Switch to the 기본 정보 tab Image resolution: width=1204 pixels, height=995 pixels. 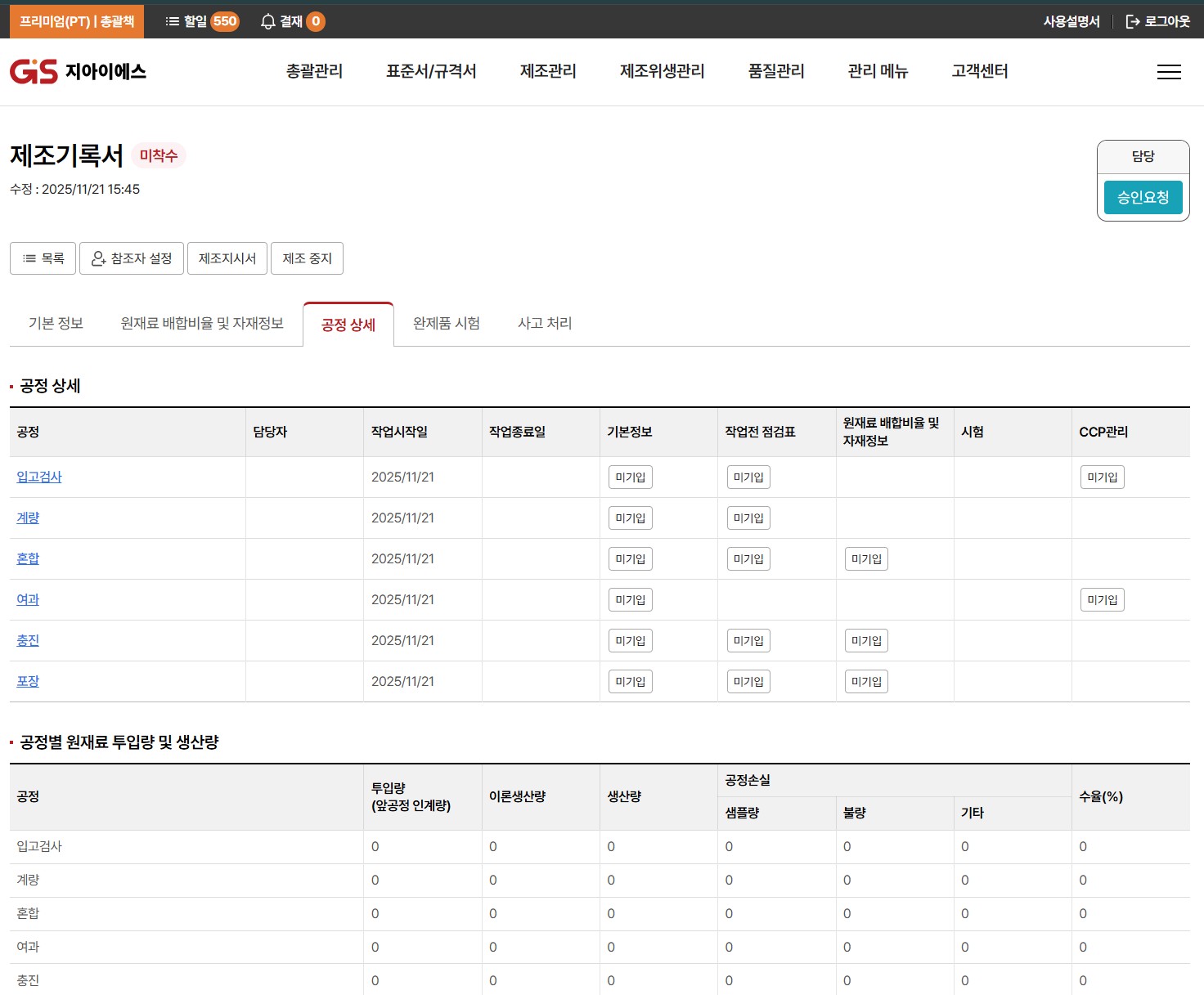pos(56,324)
